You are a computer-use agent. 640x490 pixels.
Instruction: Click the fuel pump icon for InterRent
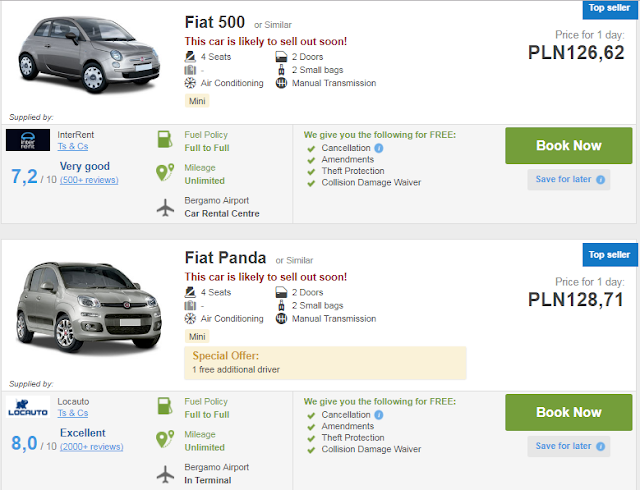(x=166, y=140)
